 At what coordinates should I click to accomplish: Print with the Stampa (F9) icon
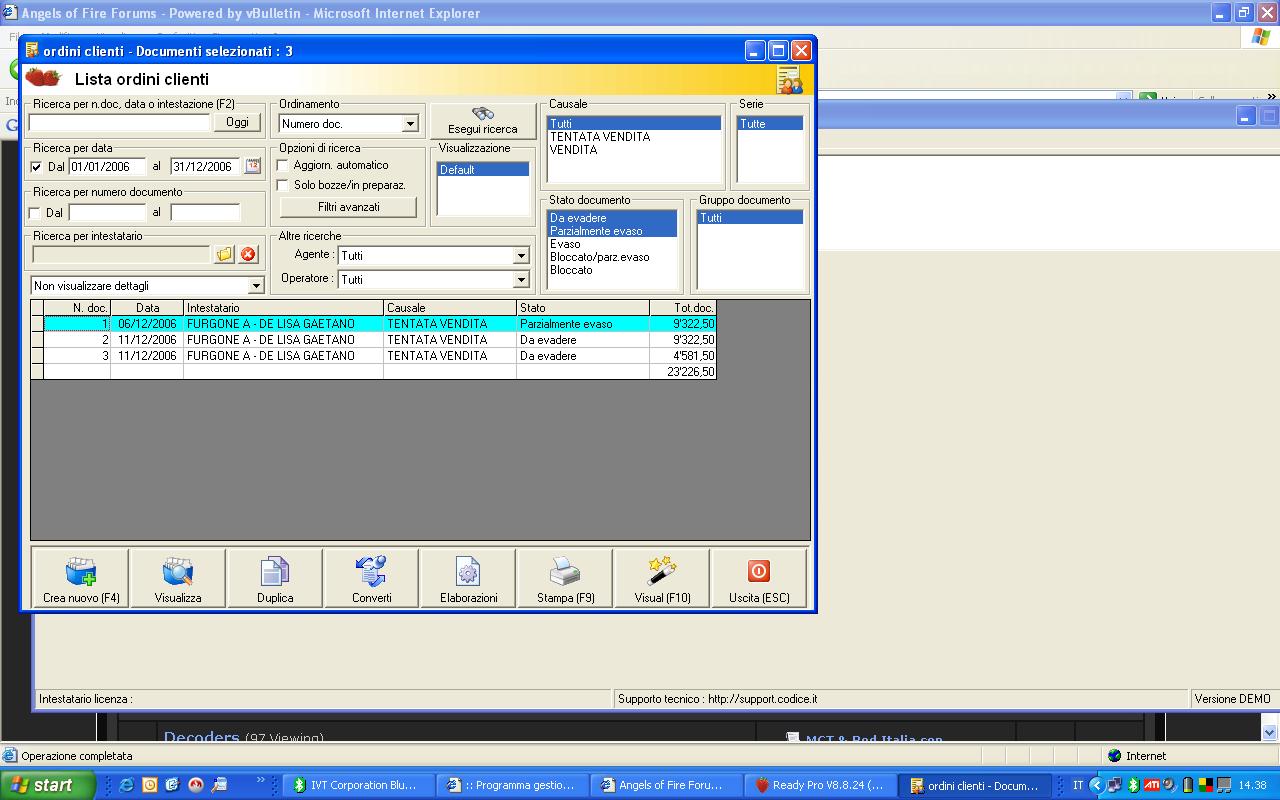point(565,578)
